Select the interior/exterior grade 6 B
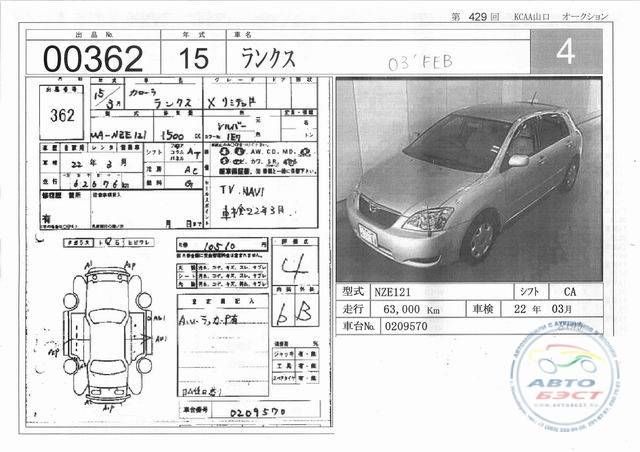Screen dimensions: 640x452 point(294,313)
